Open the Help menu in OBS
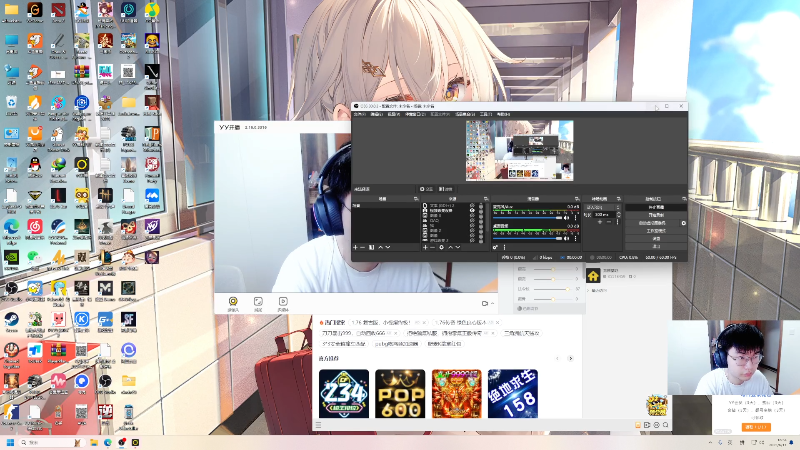This screenshot has height=450, width=800. click(x=504, y=114)
